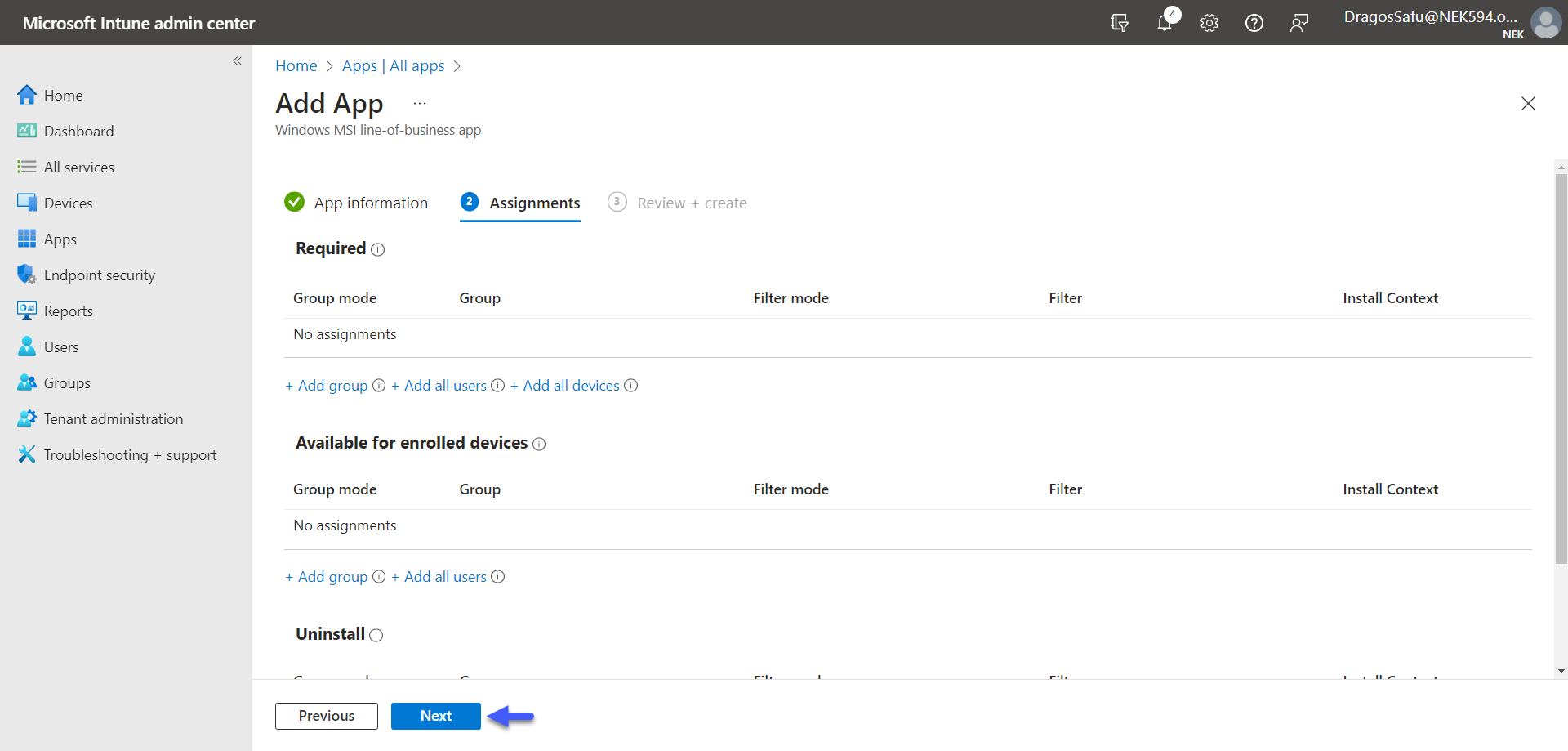1568x751 pixels.
Task: Click the Dashboard icon in sidebar
Action: click(27, 131)
